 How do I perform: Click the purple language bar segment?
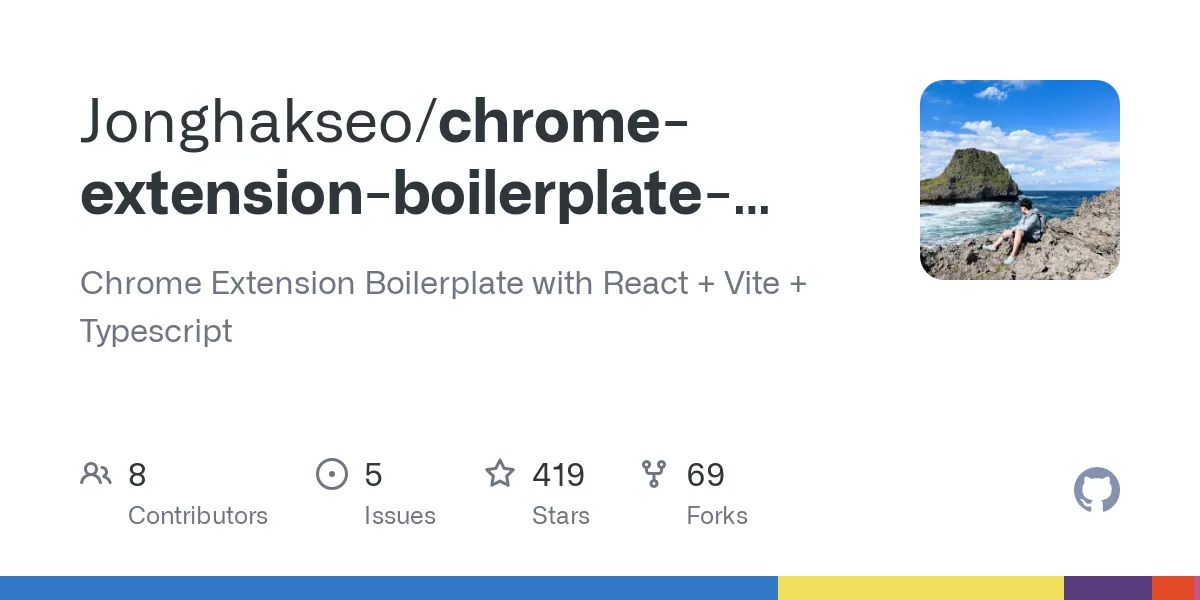tap(1107, 588)
